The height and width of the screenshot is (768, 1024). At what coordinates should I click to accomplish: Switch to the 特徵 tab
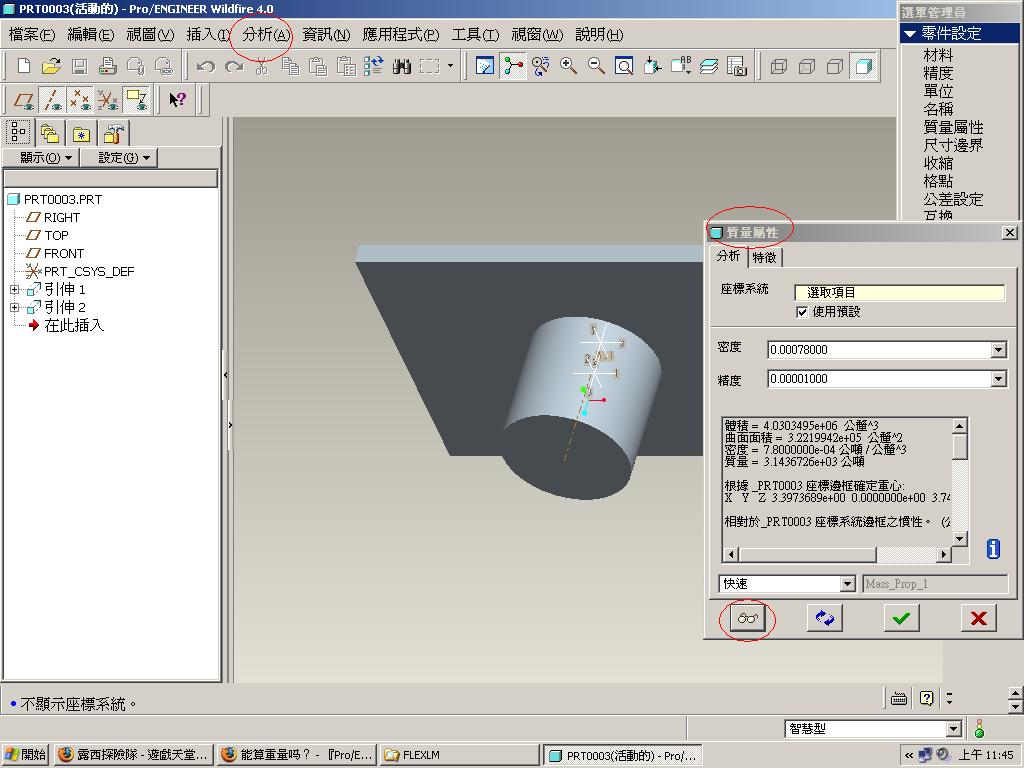pyautogui.click(x=765, y=257)
